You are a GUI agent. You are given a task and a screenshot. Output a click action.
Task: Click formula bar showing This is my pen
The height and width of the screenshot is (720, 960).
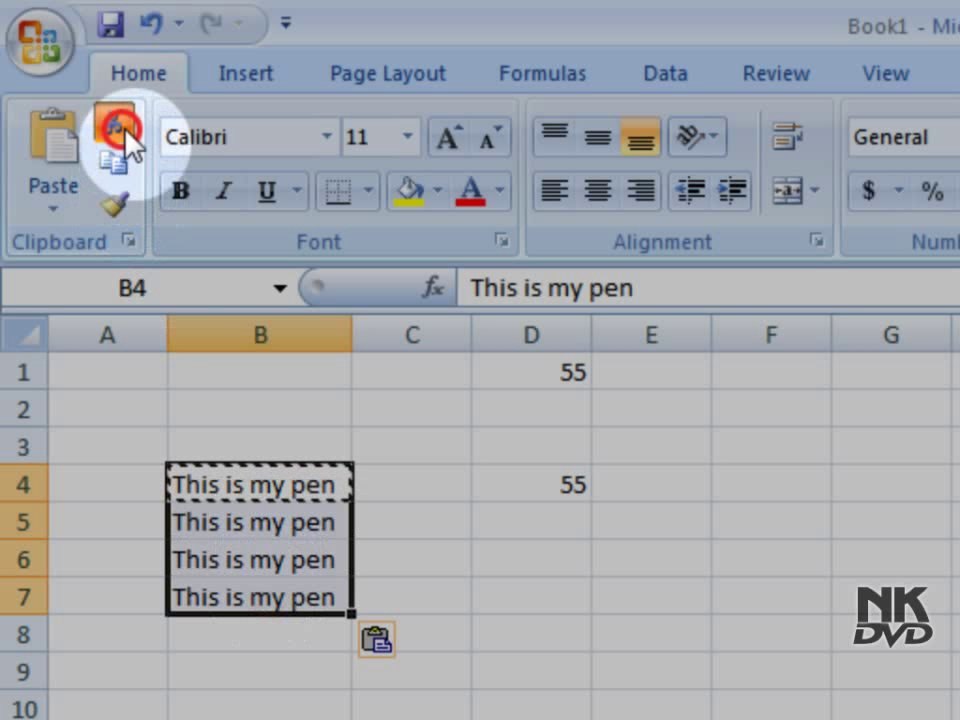[x=709, y=288]
